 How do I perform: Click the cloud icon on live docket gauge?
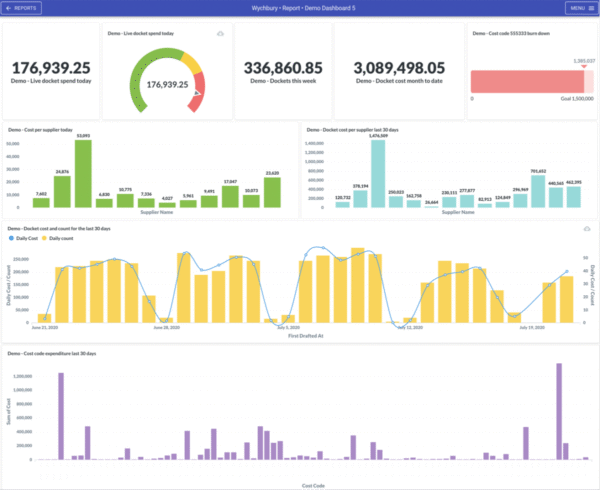[x=220, y=34]
